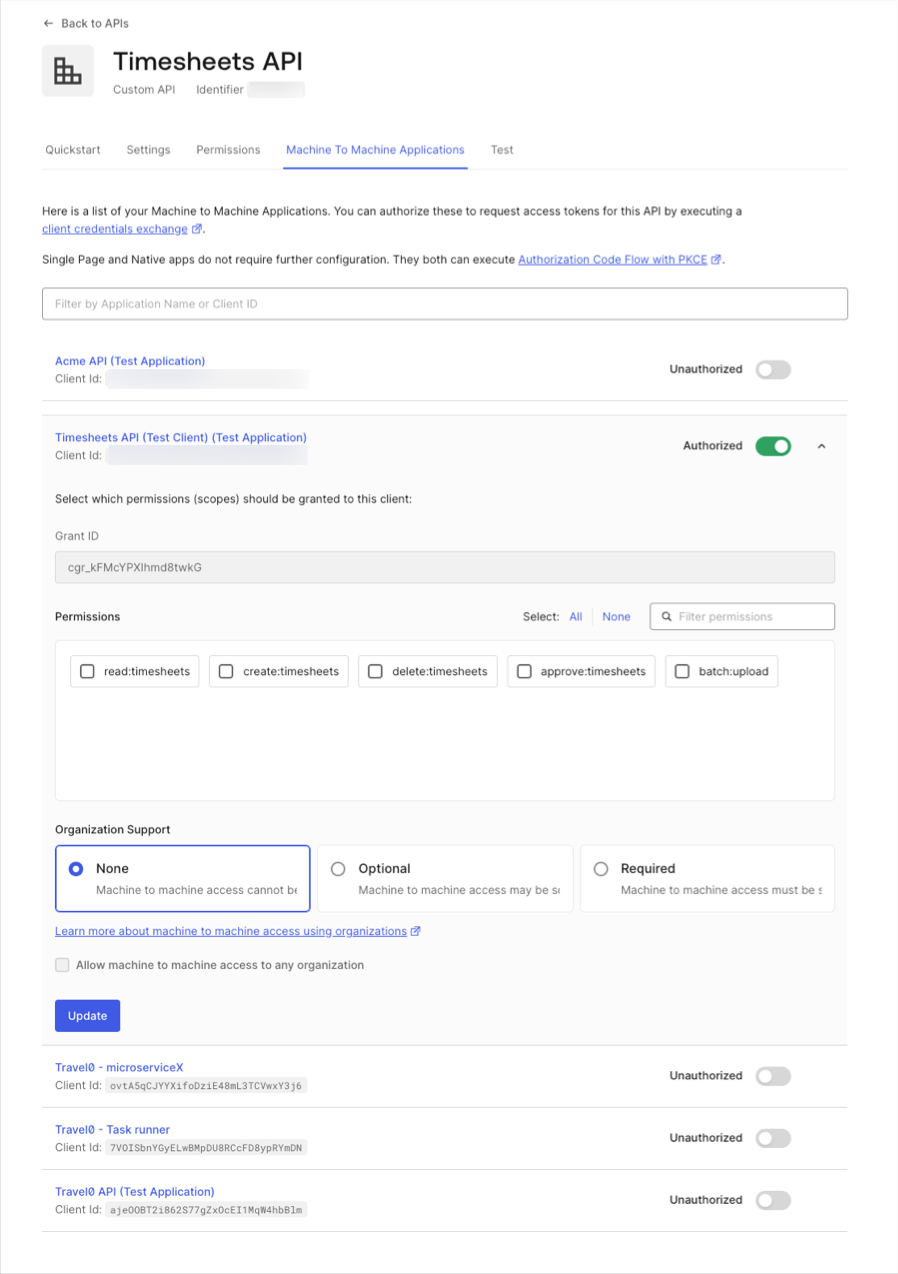This screenshot has height=1274, width=898.
Task: Open the Permissions tab
Action: (228, 149)
